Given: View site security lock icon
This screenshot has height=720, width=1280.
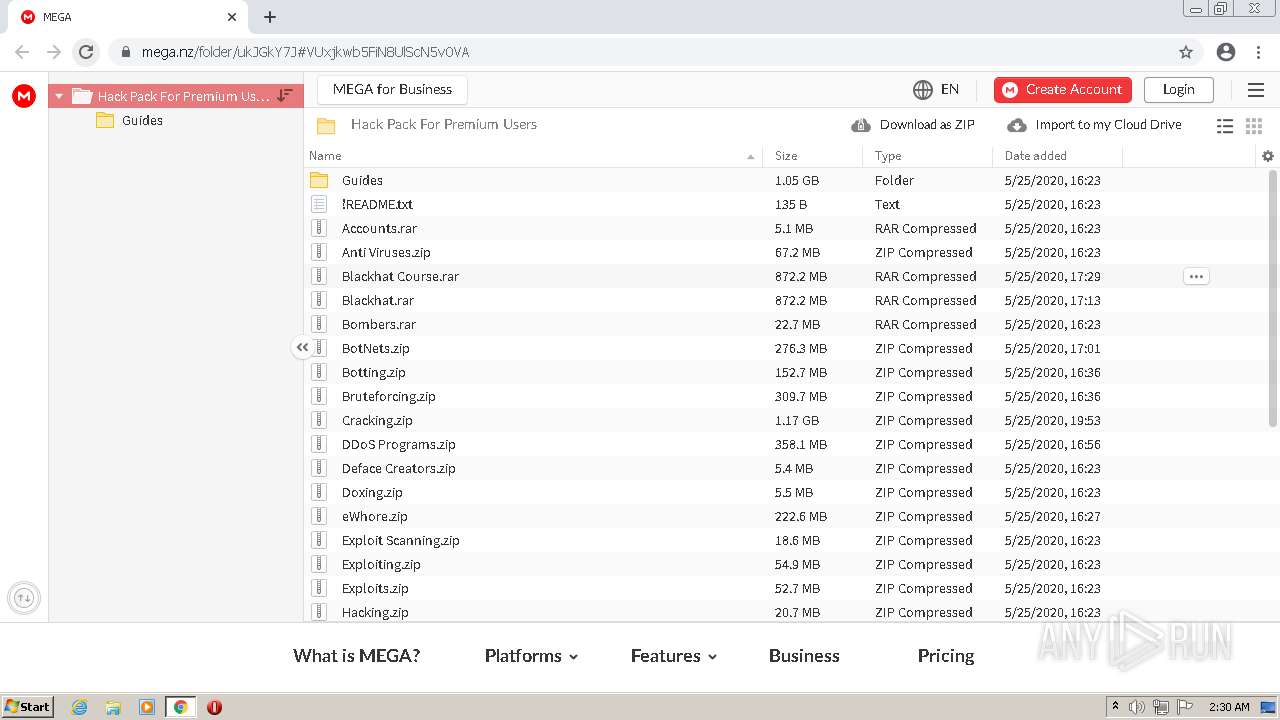Looking at the screenshot, I should tap(125, 52).
